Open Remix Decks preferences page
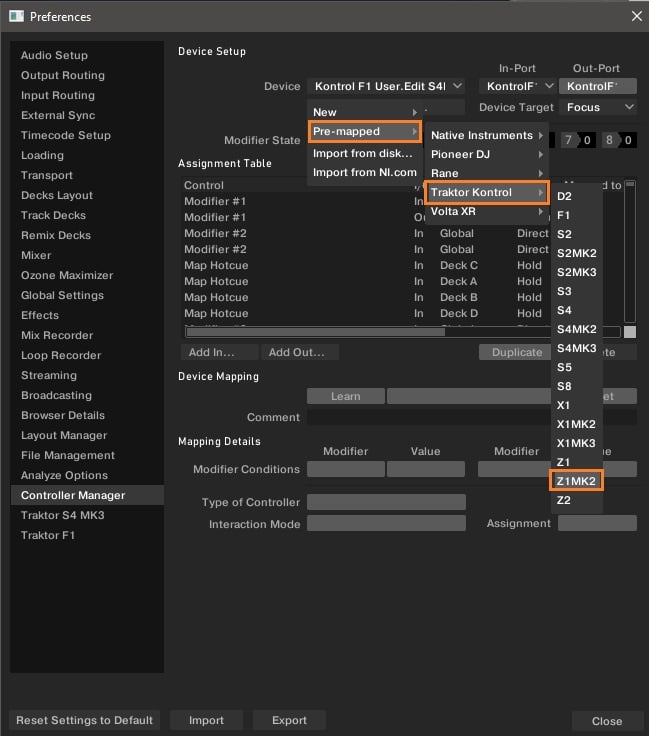The width and height of the screenshot is (649, 736). (x=87, y=235)
